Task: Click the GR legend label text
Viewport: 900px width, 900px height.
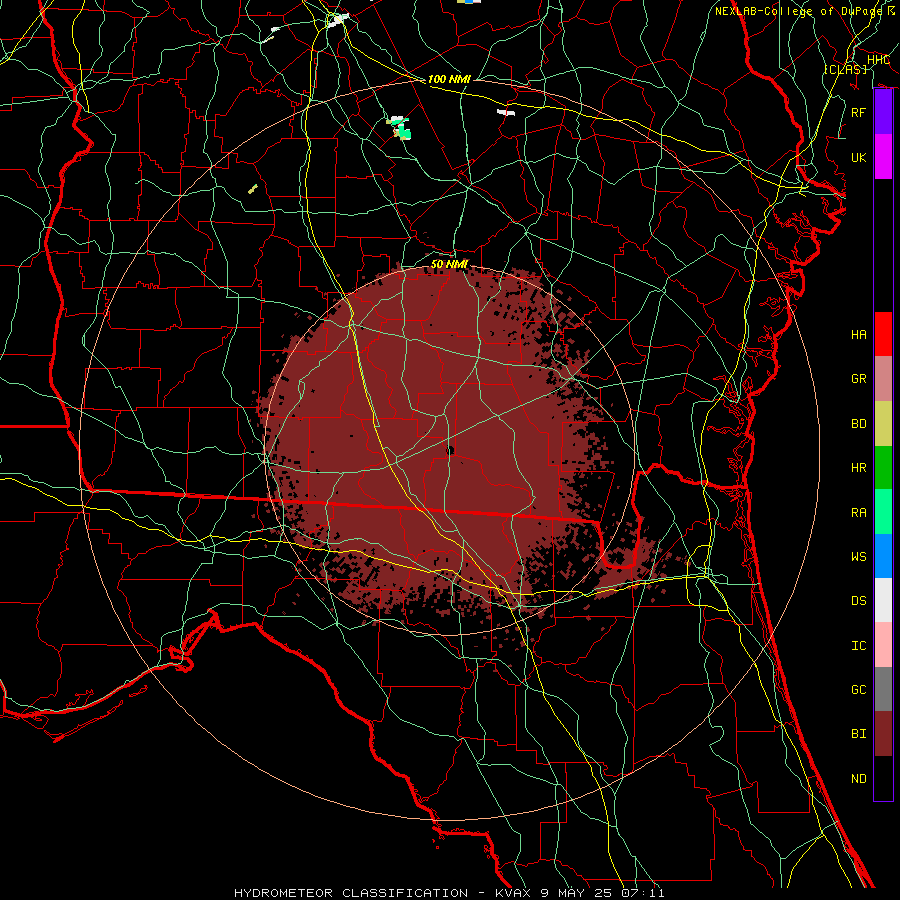Action: tap(859, 379)
